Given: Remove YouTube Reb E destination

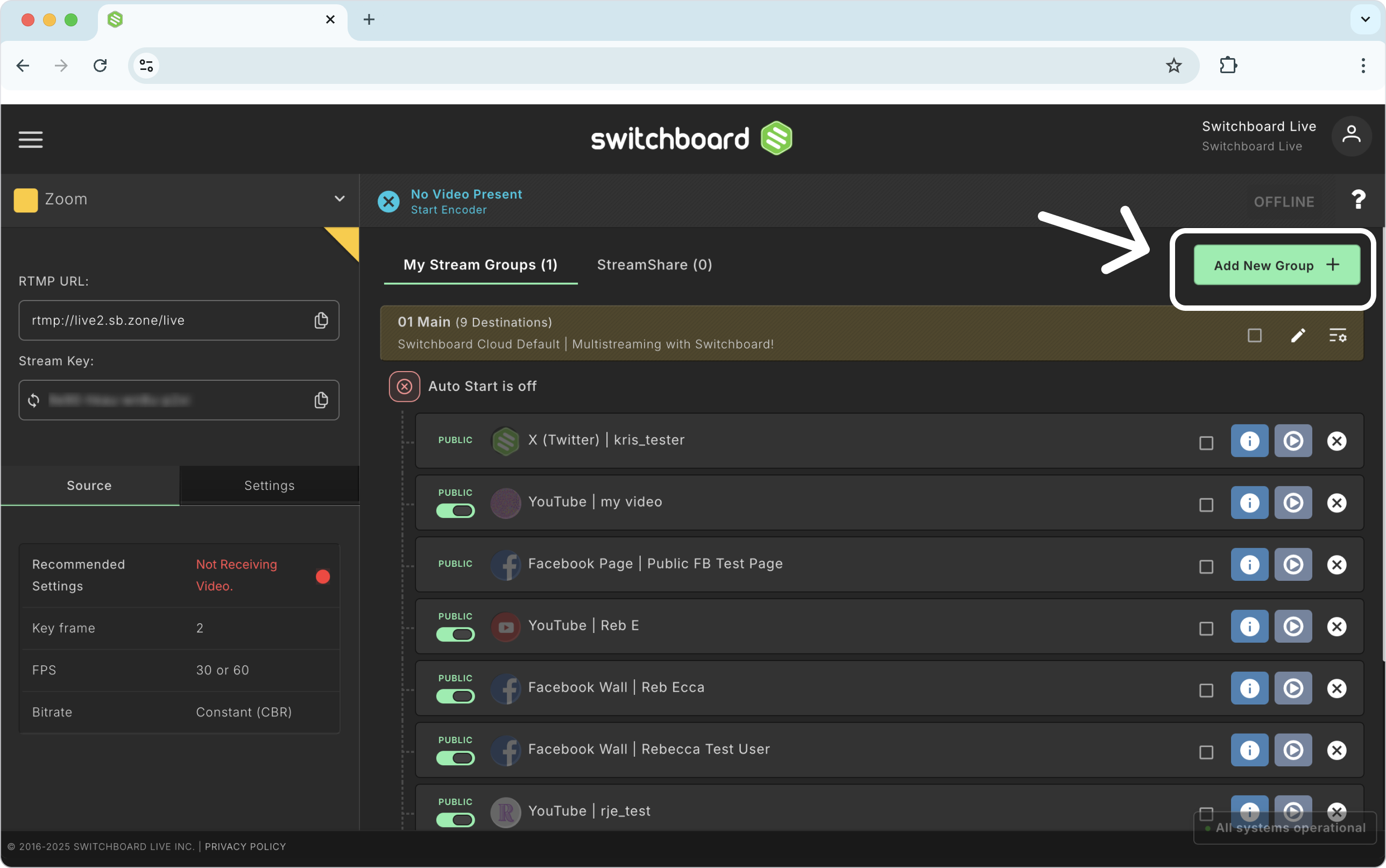Looking at the screenshot, I should [1336, 627].
